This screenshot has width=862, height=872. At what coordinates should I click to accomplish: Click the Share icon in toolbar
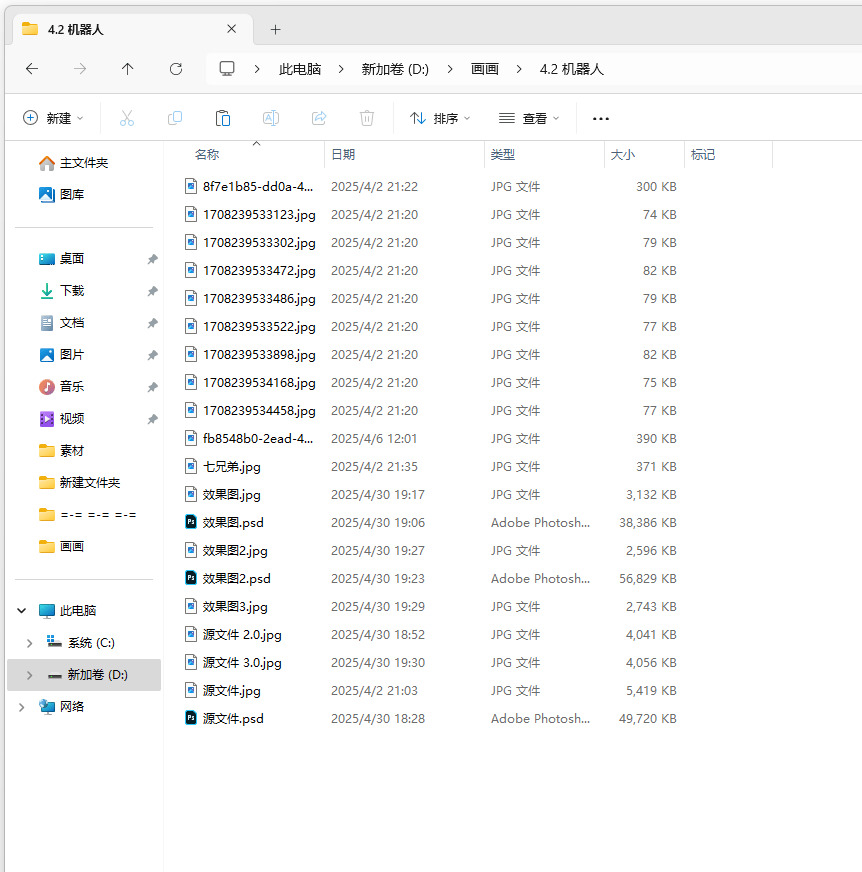pos(319,118)
